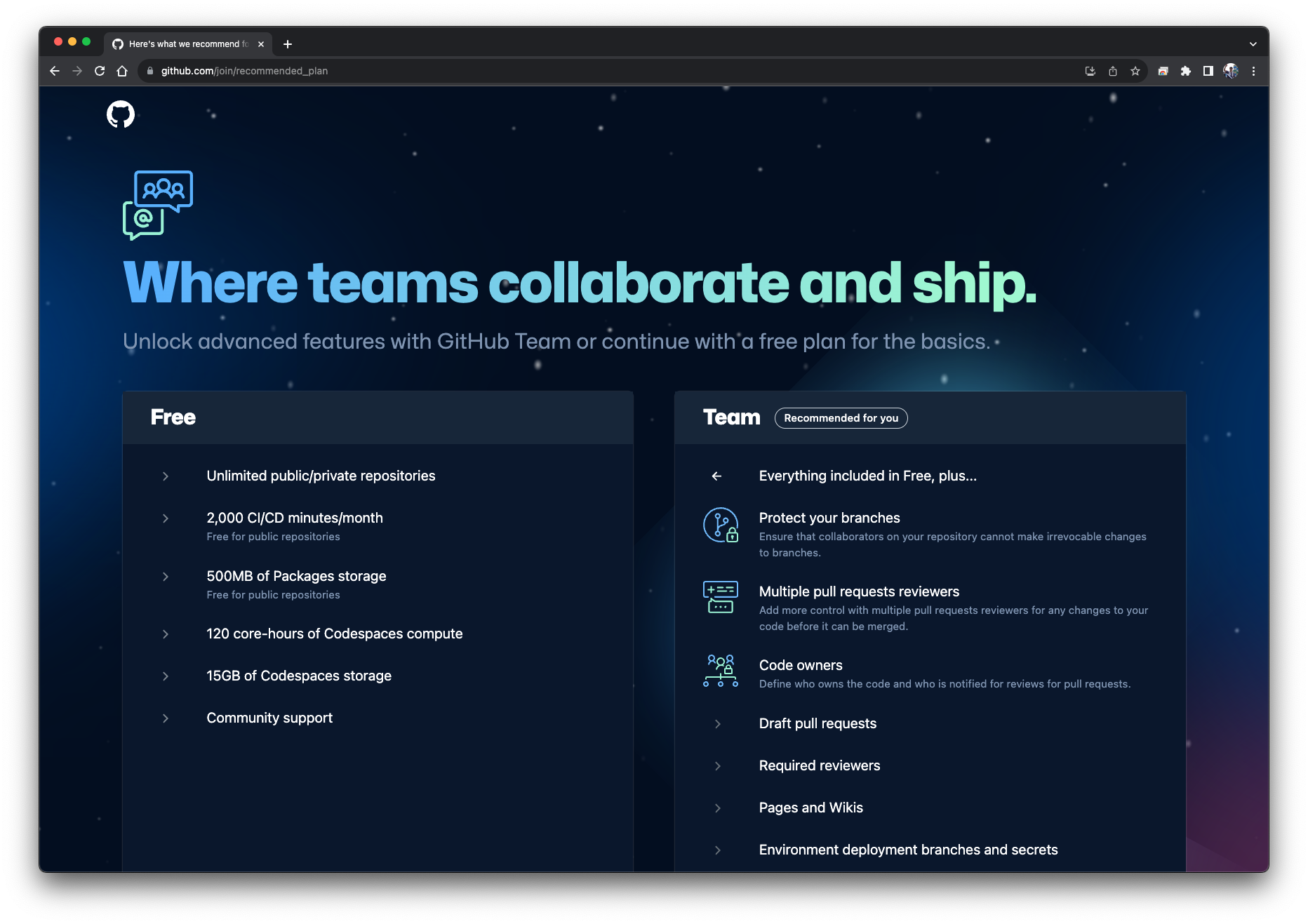
Task: Open a new browser tab
Action: tap(288, 44)
